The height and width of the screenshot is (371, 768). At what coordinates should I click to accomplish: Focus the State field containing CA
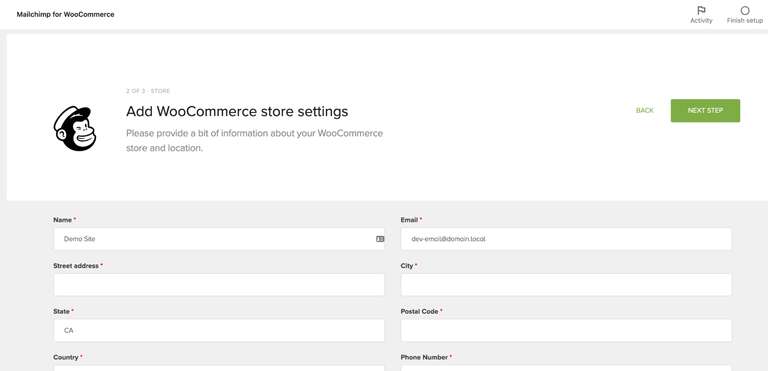tap(219, 330)
